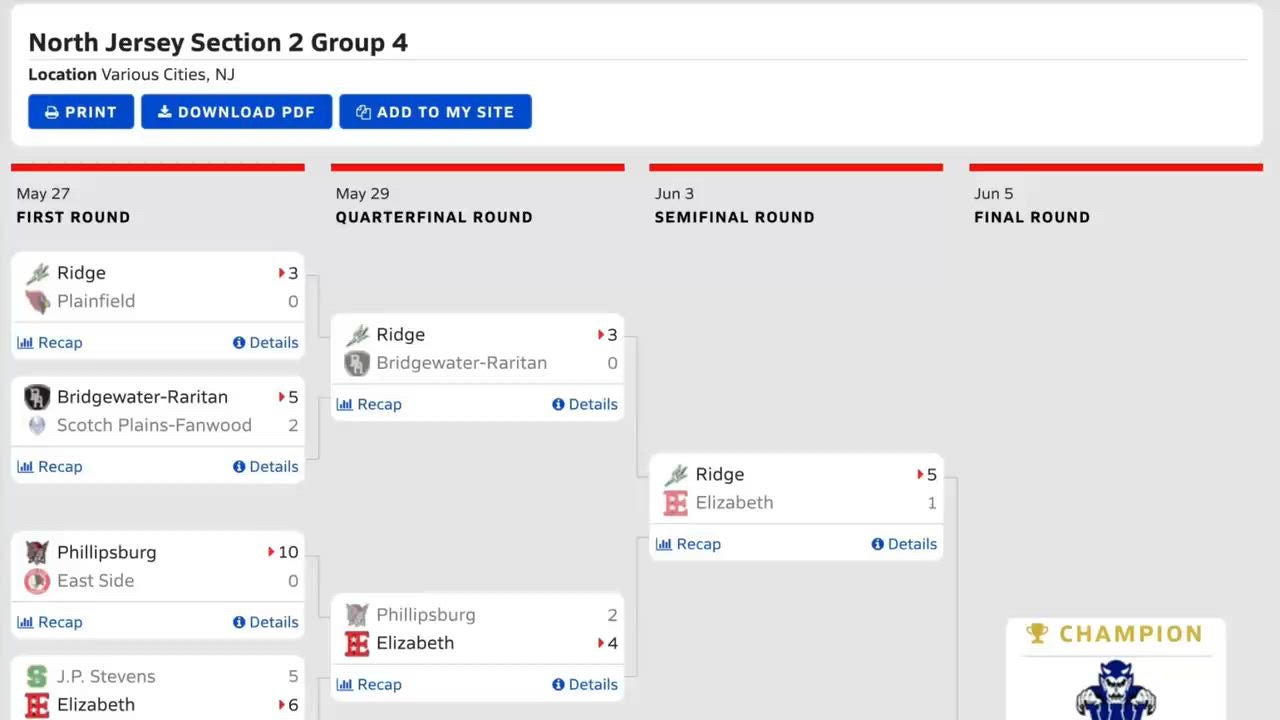Image resolution: width=1280 pixels, height=720 pixels.
Task: Click the J.P. Stevens team logo
Action: coord(37,676)
